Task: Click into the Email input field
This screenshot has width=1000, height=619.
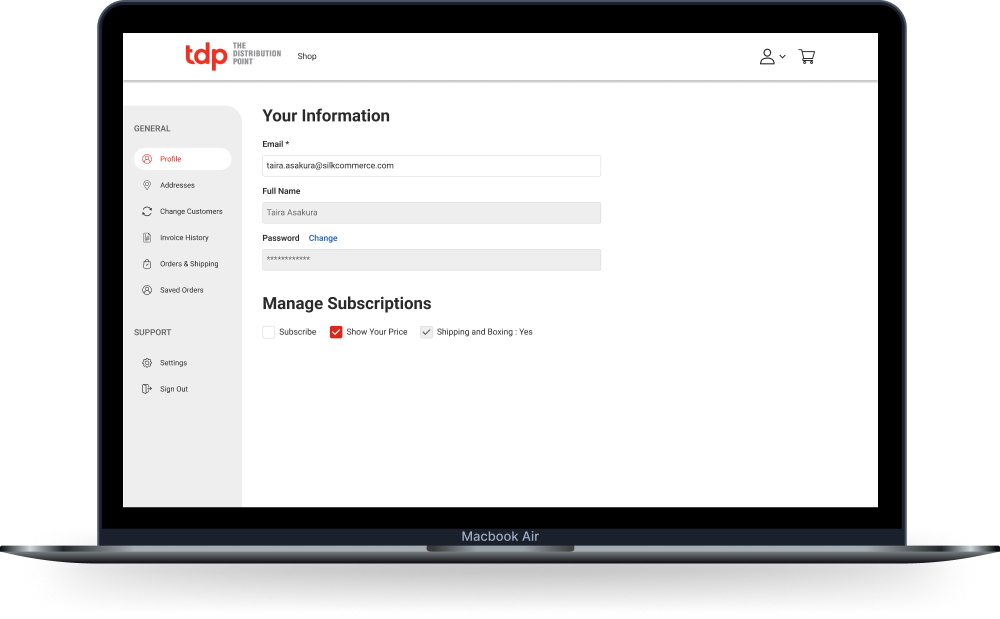Action: 431,166
